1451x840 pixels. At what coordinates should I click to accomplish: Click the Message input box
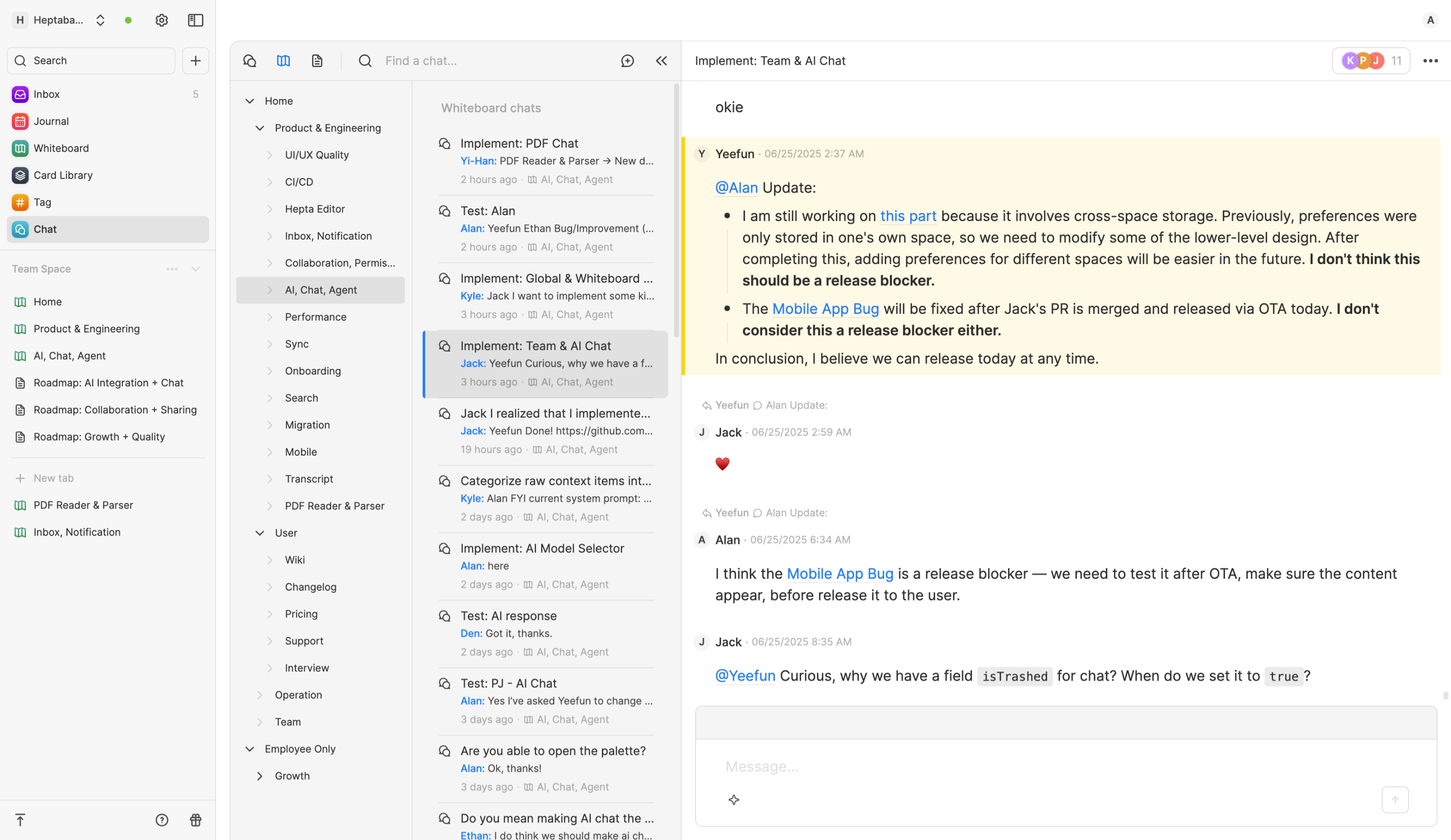pos(1065,766)
